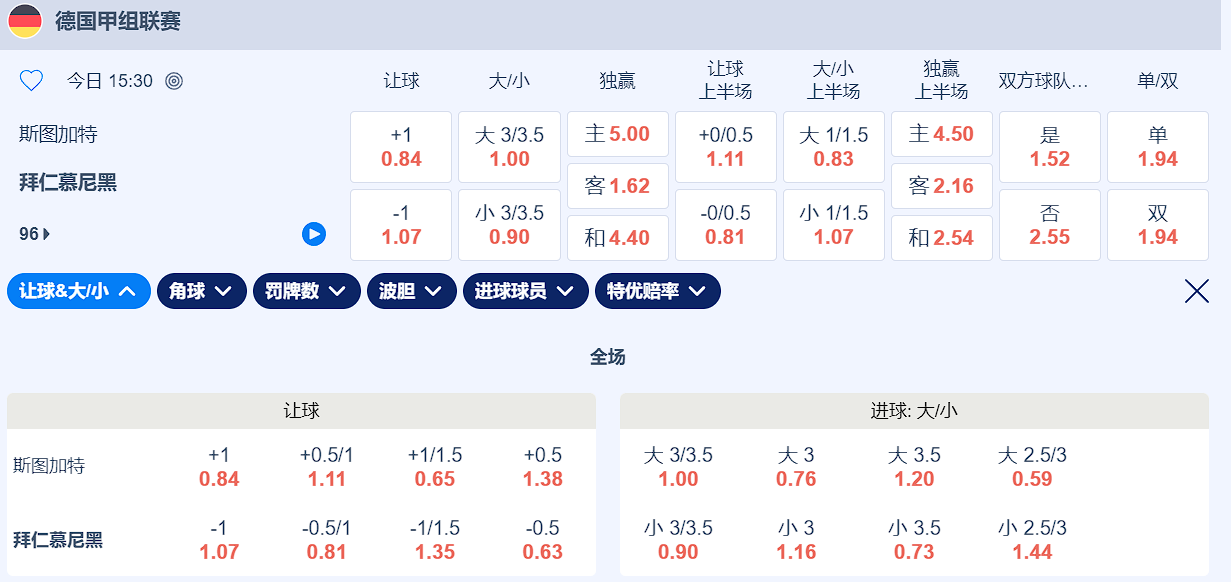Collapse the 让球&大/小 tab

point(78,291)
